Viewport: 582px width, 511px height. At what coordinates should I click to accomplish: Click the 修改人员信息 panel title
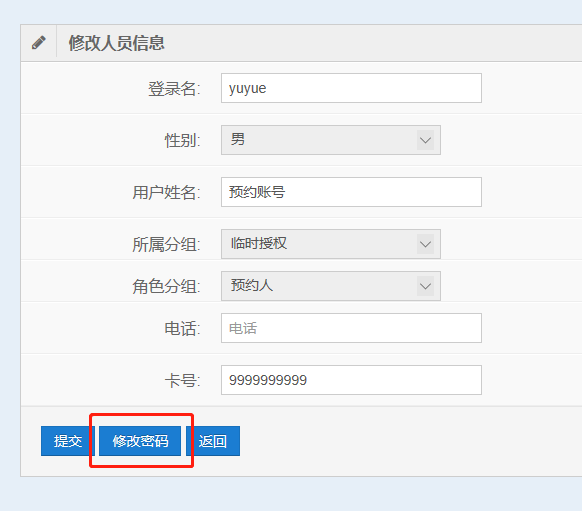116,43
